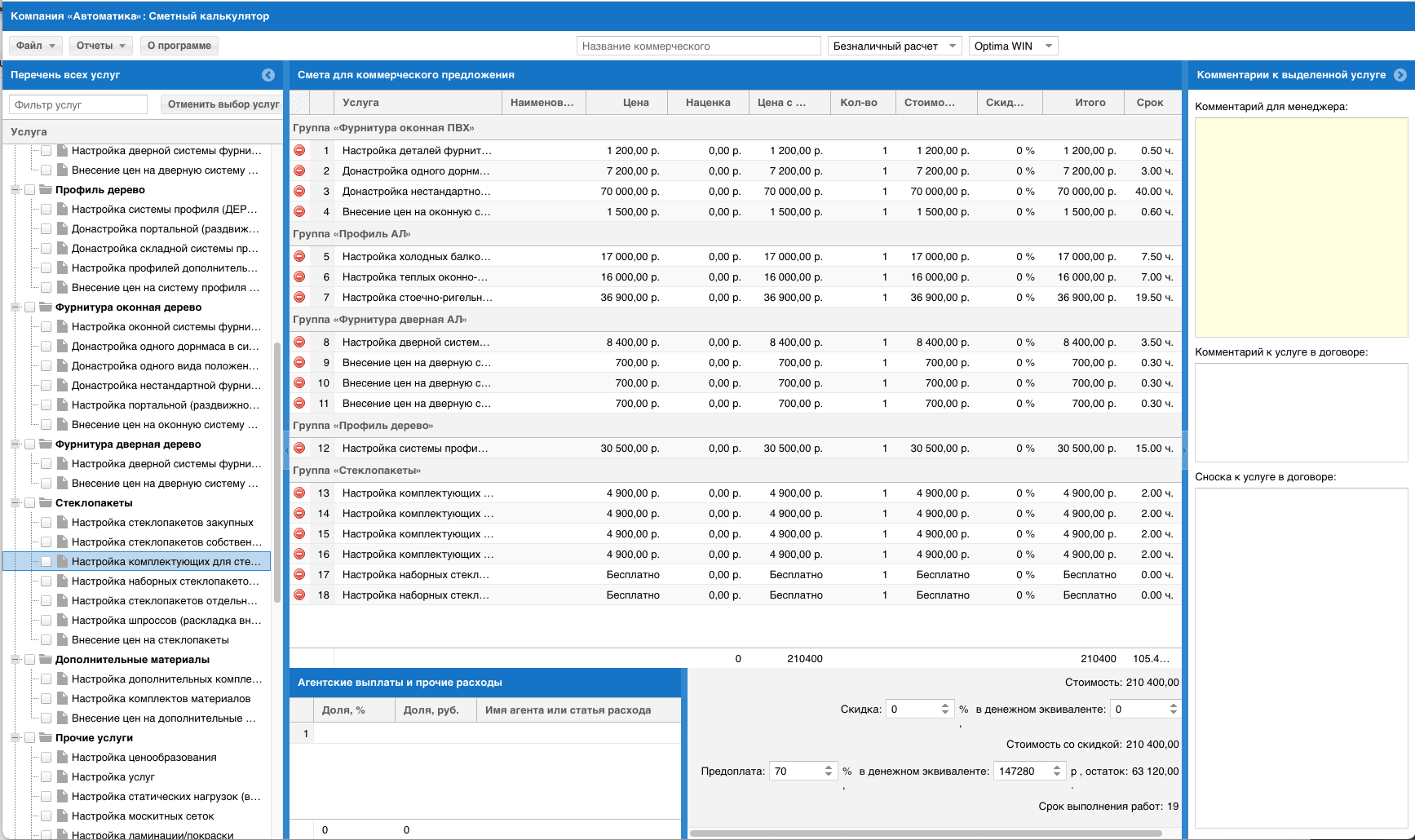
Task: Collapse the Комментарии к выделенной услуге panel
Action: pos(1400,75)
